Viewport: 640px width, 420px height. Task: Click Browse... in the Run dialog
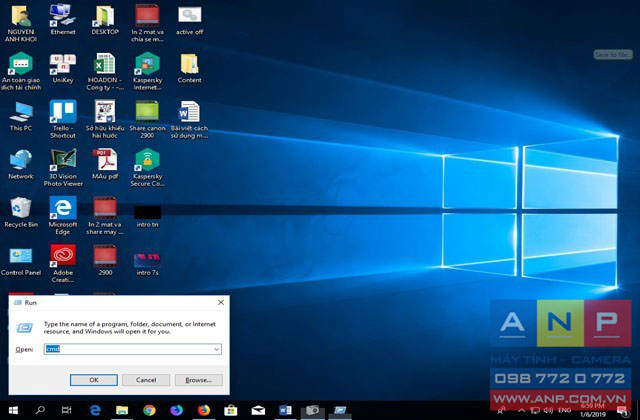point(199,380)
